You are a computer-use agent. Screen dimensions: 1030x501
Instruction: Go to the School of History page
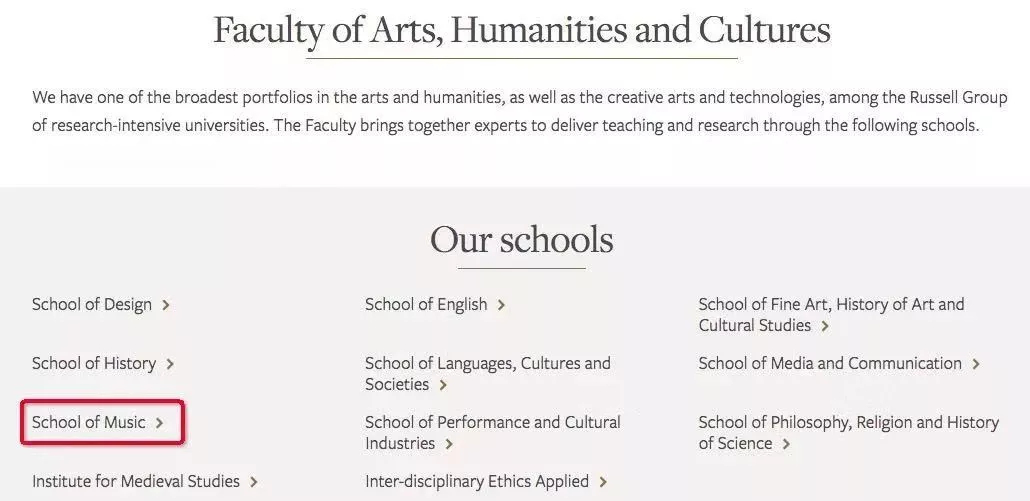pos(93,364)
